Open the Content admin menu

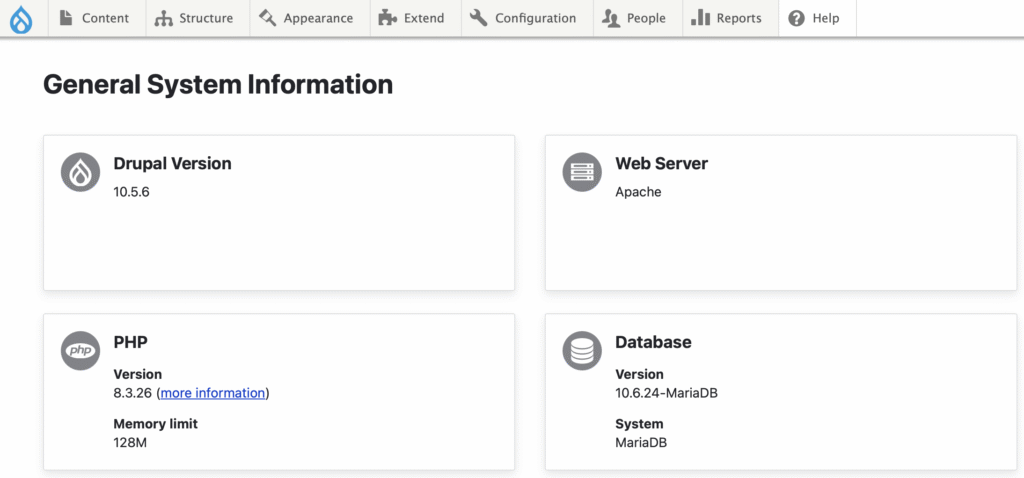coord(97,18)
